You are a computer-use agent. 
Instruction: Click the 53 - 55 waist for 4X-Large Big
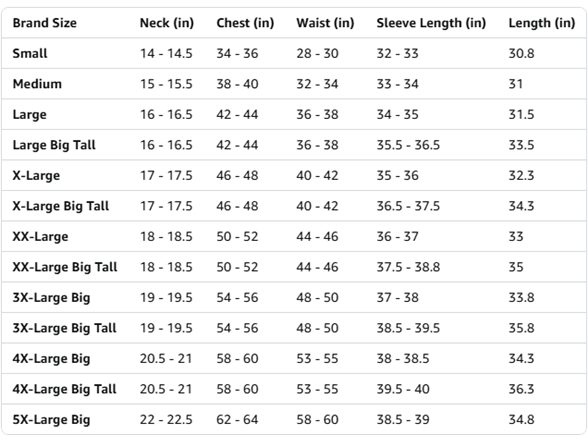coord(317,358)
